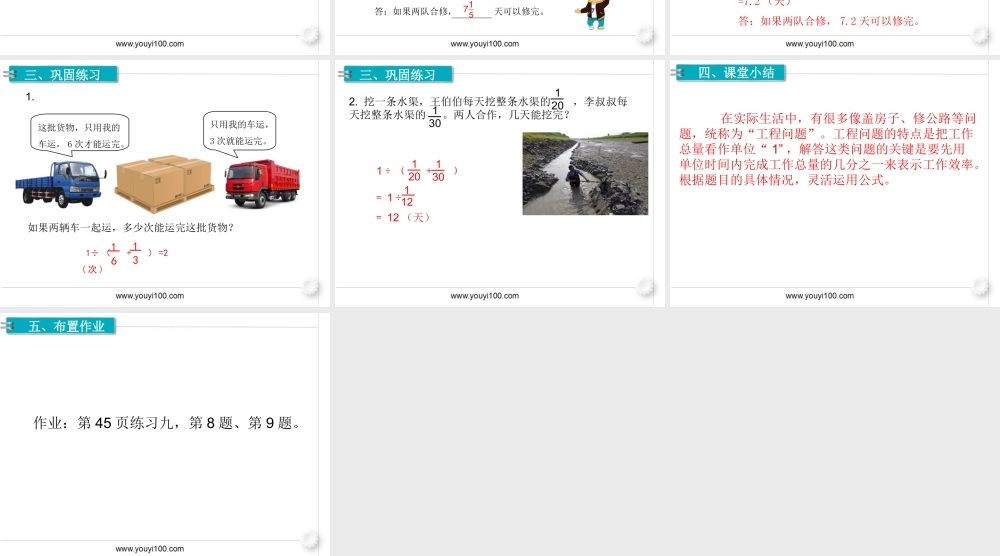The width and height of the screenshot is (1000, 556).
Task: Click the swirl logo on the canal exercise slide
Action: (646, 288)
